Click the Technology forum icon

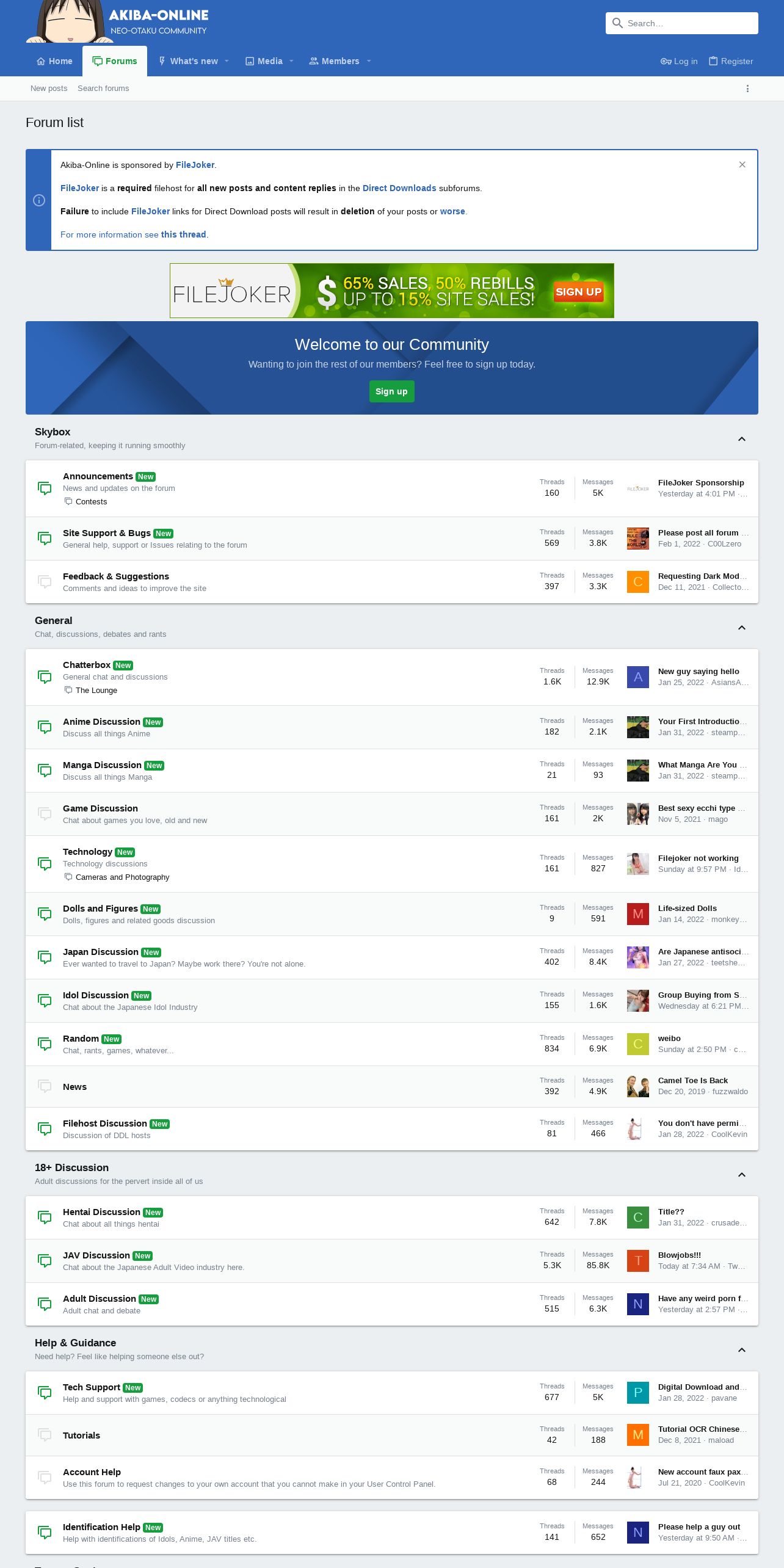[x=45, y=864]
